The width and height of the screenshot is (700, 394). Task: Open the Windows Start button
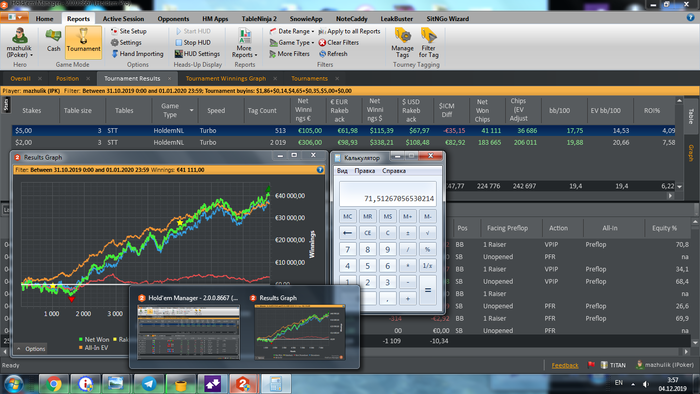pyautogui.click(x=13, y=384)
